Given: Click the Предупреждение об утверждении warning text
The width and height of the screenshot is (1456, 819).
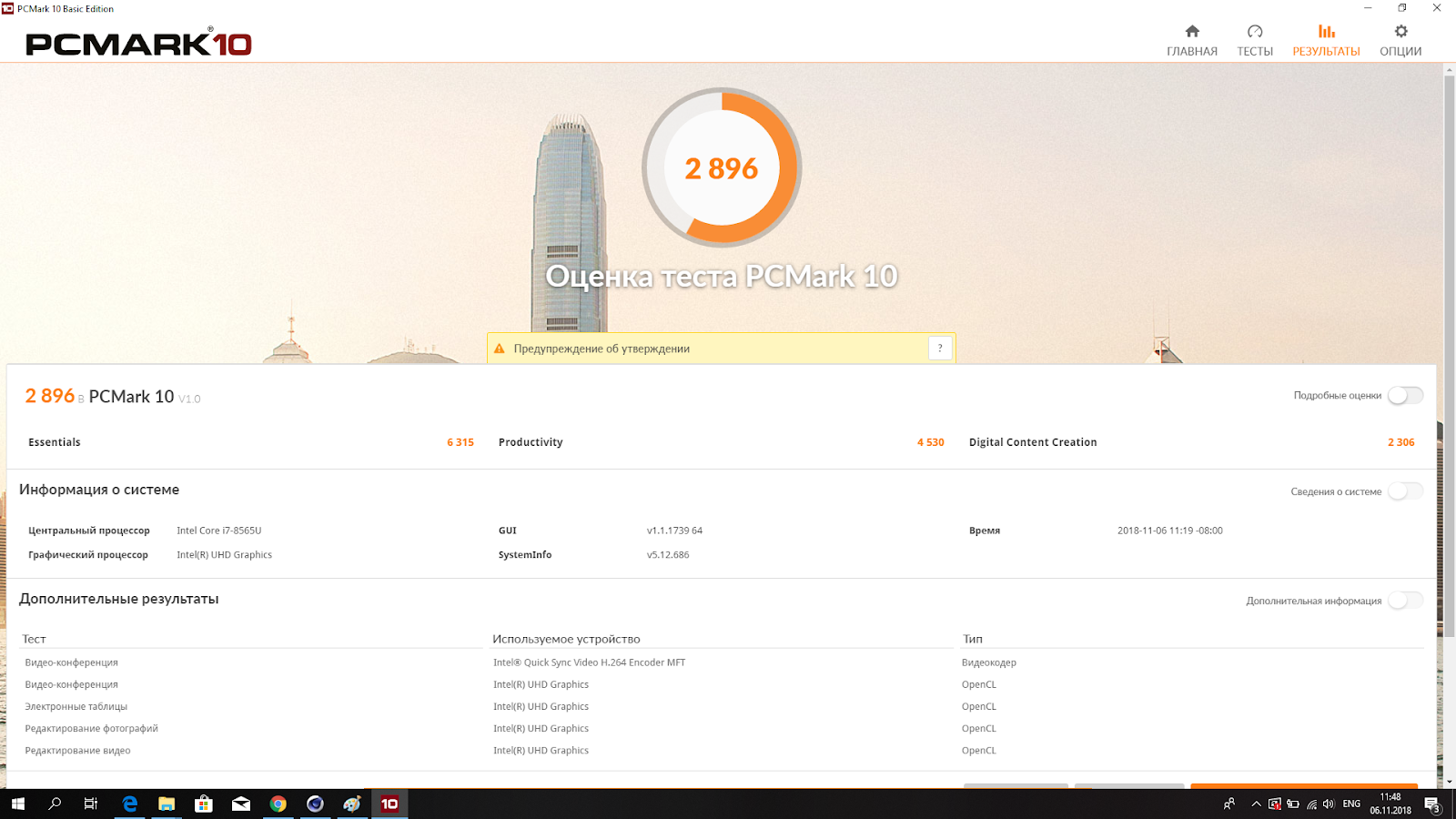Looking at the screenshot, I should pos(602,349).
